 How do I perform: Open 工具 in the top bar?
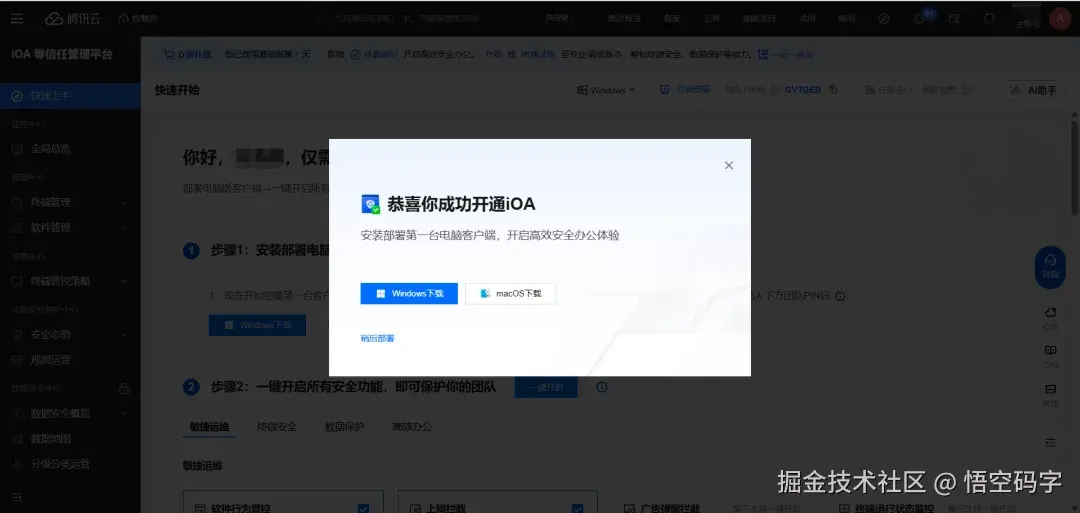click(712, 19)
